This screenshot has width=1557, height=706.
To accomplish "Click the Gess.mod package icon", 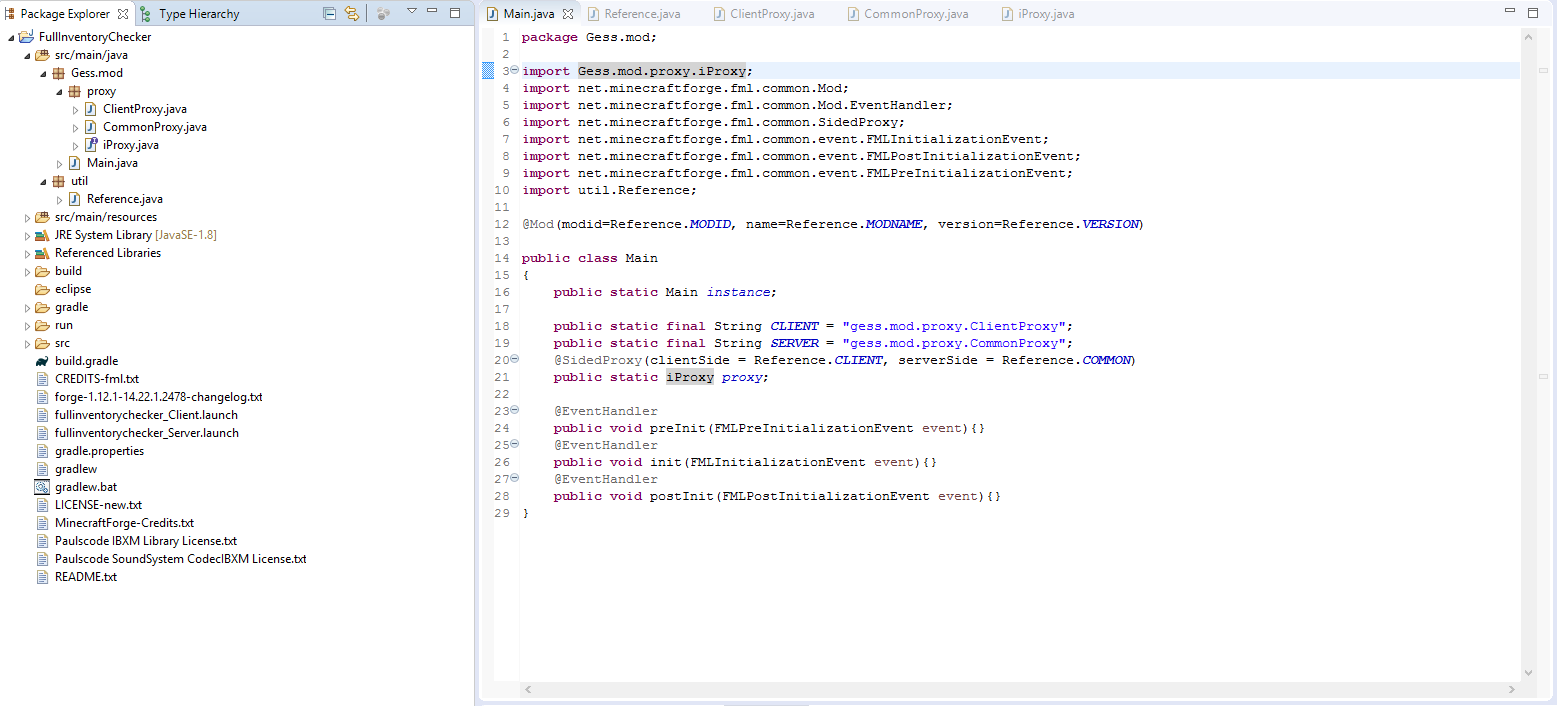I will [x=58, y=73].
